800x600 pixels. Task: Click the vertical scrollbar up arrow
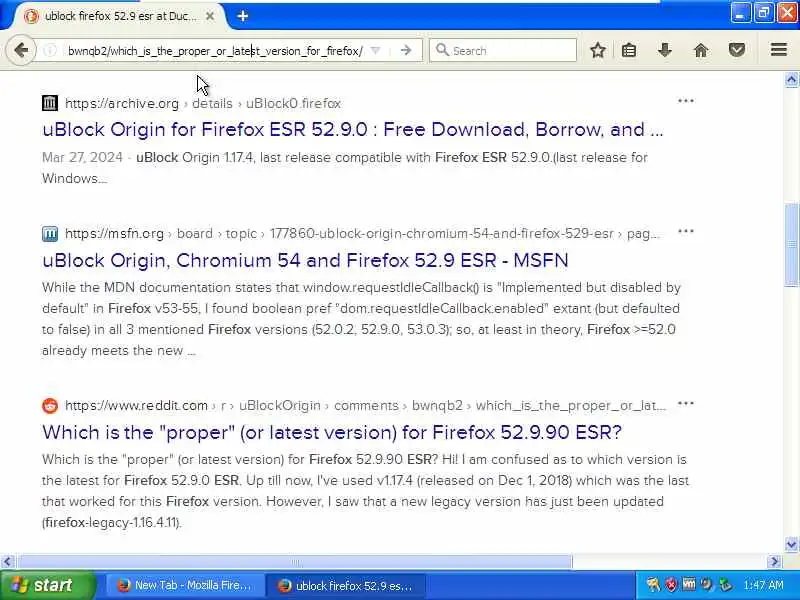coord(791,80)
